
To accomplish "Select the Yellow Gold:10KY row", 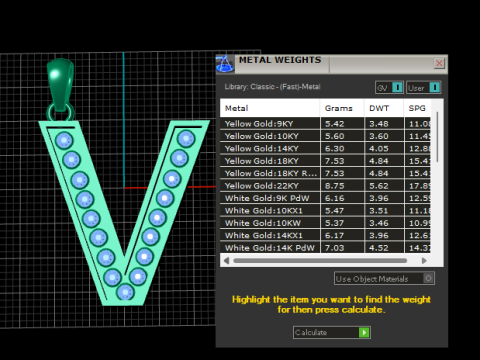I will (325, 136).
